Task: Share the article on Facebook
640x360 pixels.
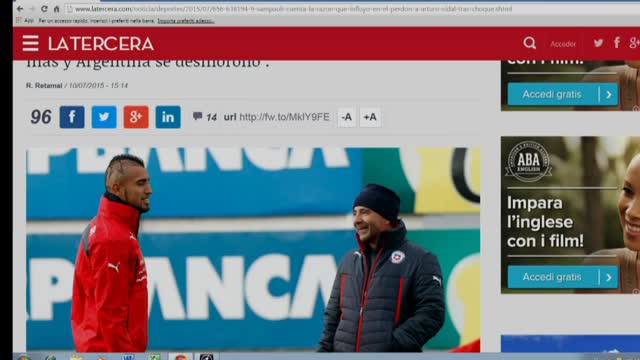Action: [x=72, y=117]
